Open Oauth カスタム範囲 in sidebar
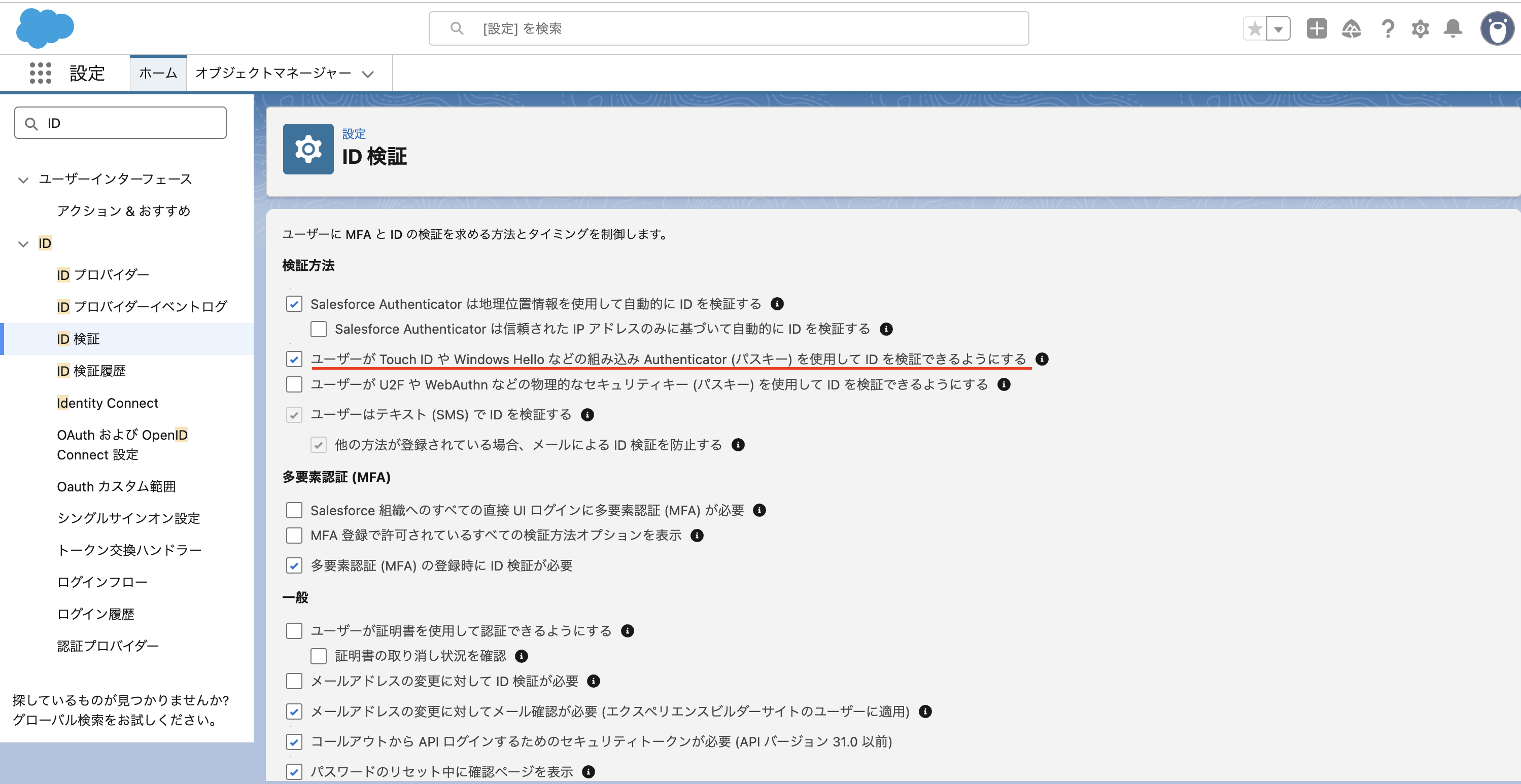This screenshot has width=1521, height=784. (116, 486)
